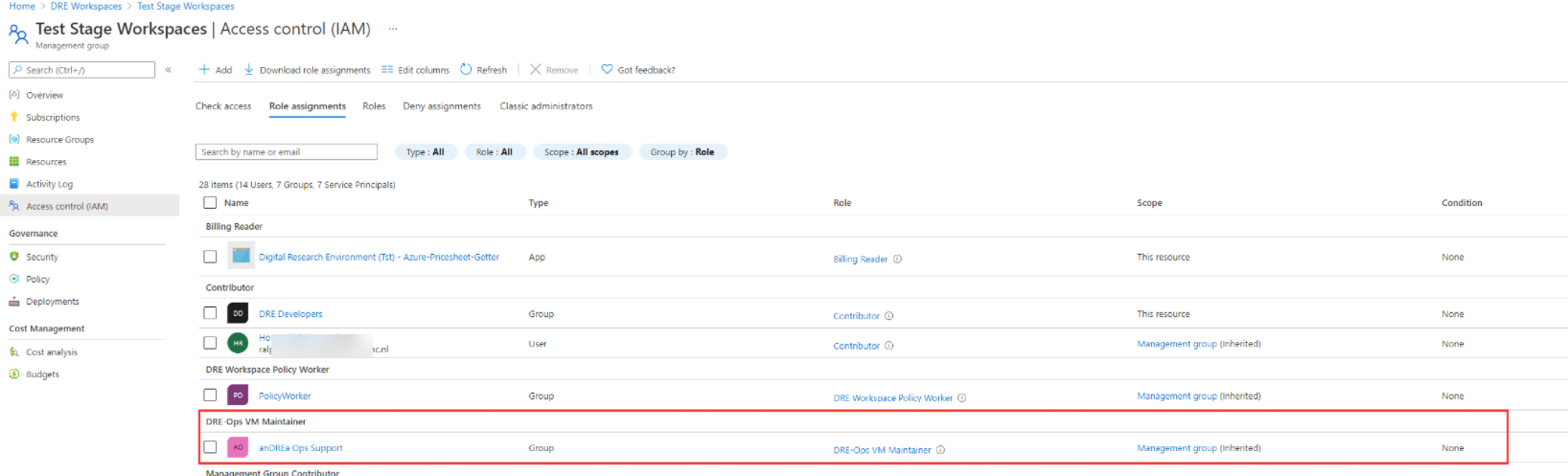Click the DRE Workspaces breadcrumb link
The height and width of the screenshot is (476, 1568).
coord(86,6)
